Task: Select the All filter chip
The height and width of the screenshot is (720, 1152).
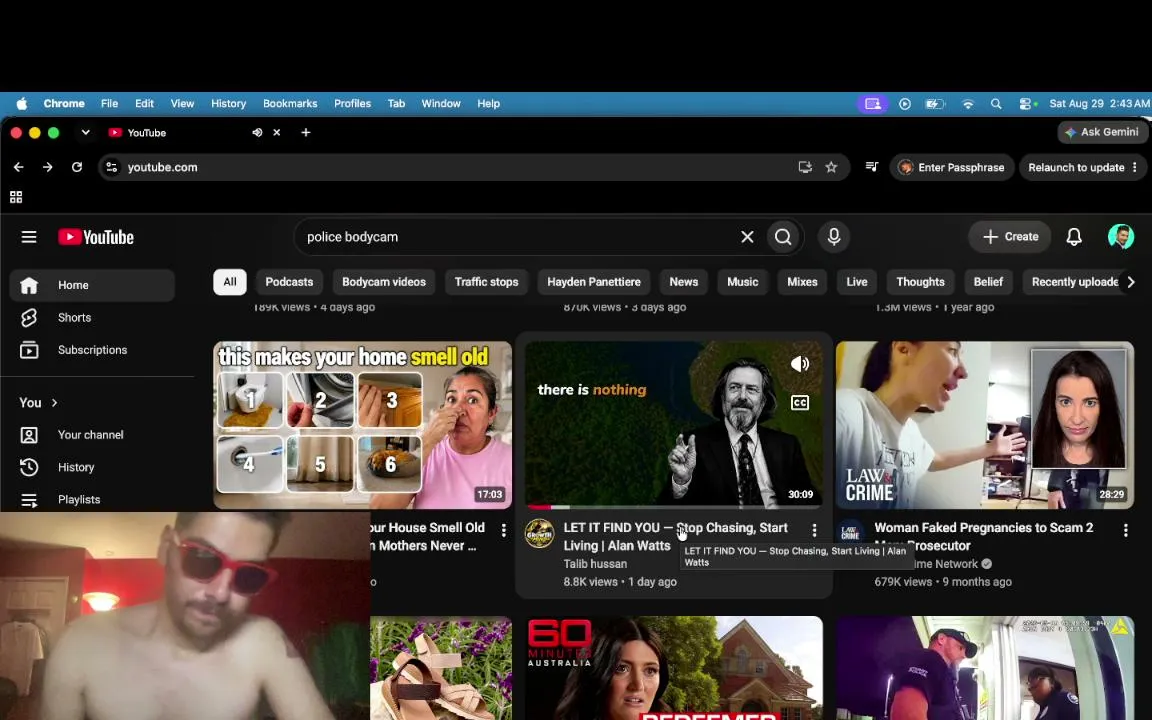Action: coord(230,282)
